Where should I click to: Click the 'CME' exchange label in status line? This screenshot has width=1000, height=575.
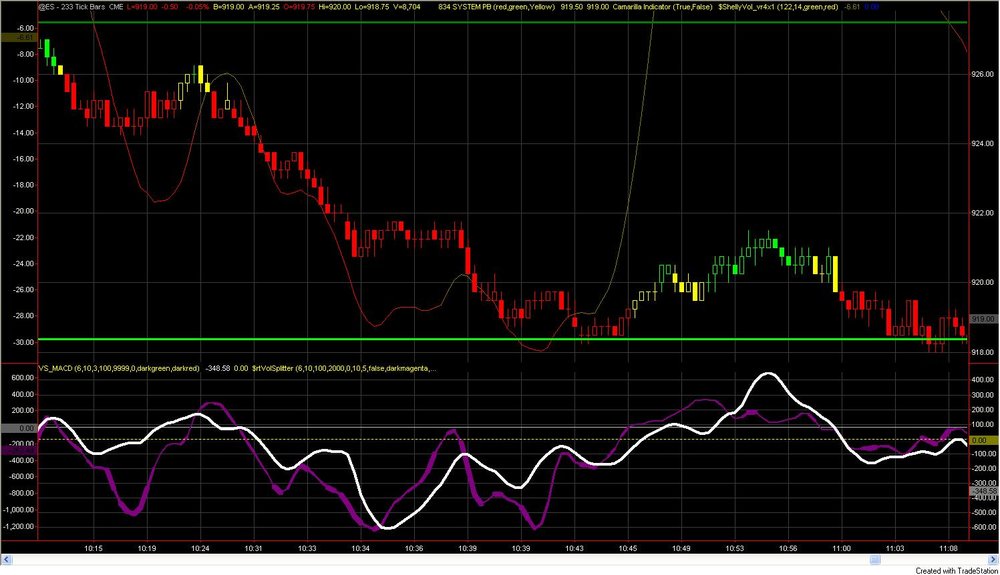point(116,7)
